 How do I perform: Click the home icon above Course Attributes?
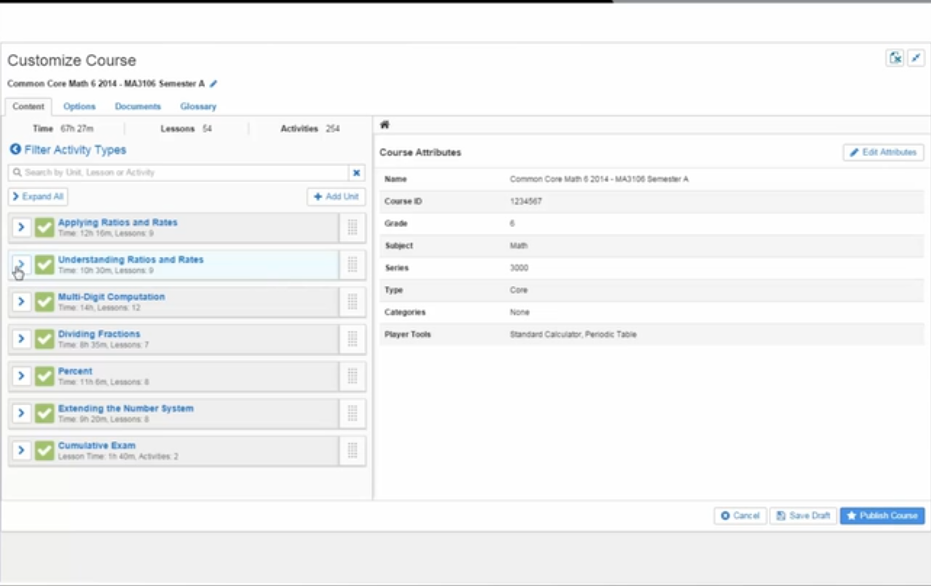tap(386, 124)
